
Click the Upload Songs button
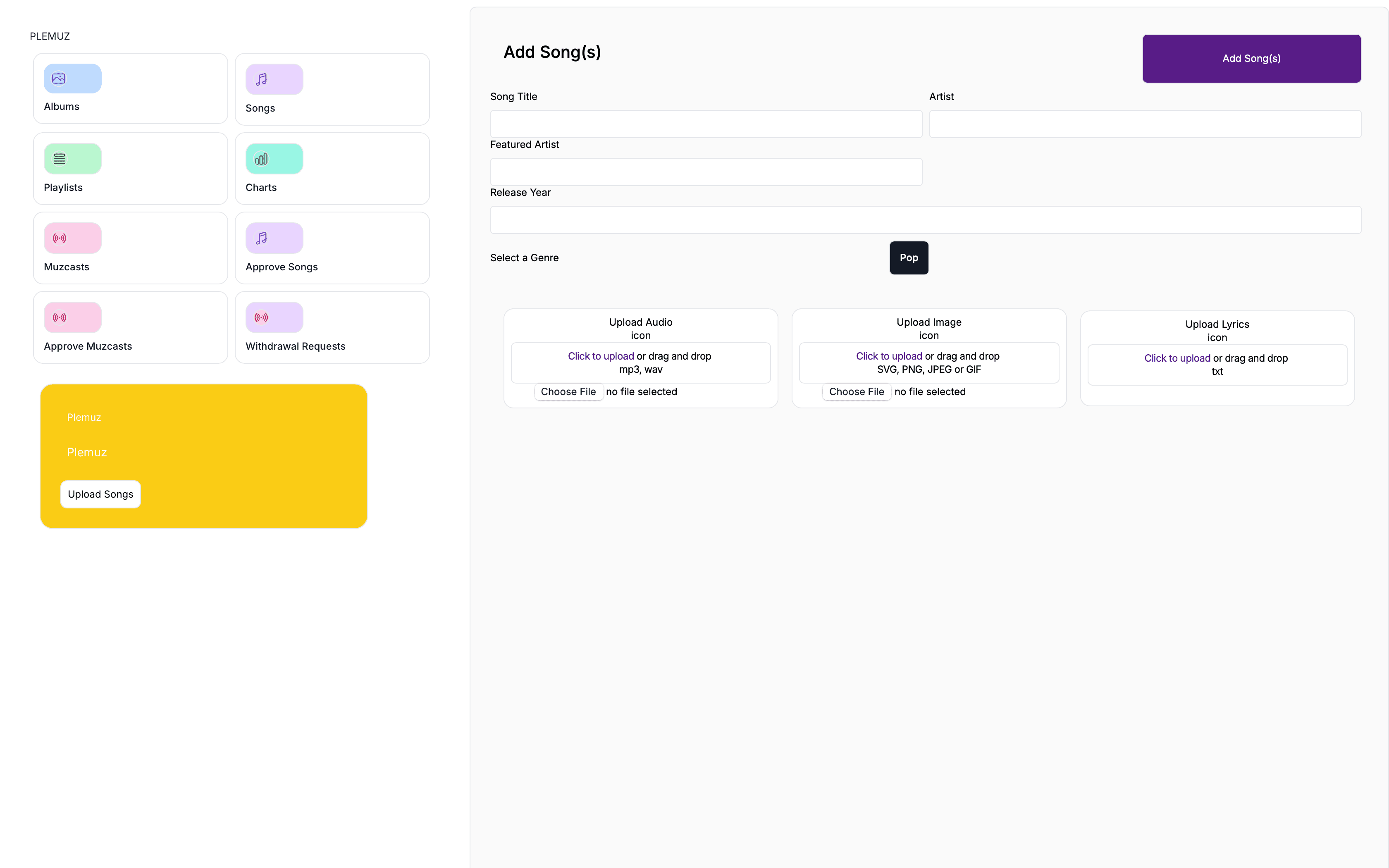pyautogui.click(x=100, y=494)
